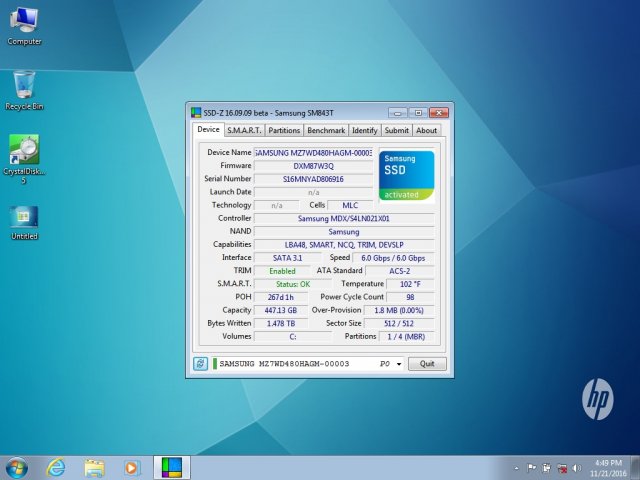
Task: Click the refresh icon beside the drive selector
Action: point(200,364)
